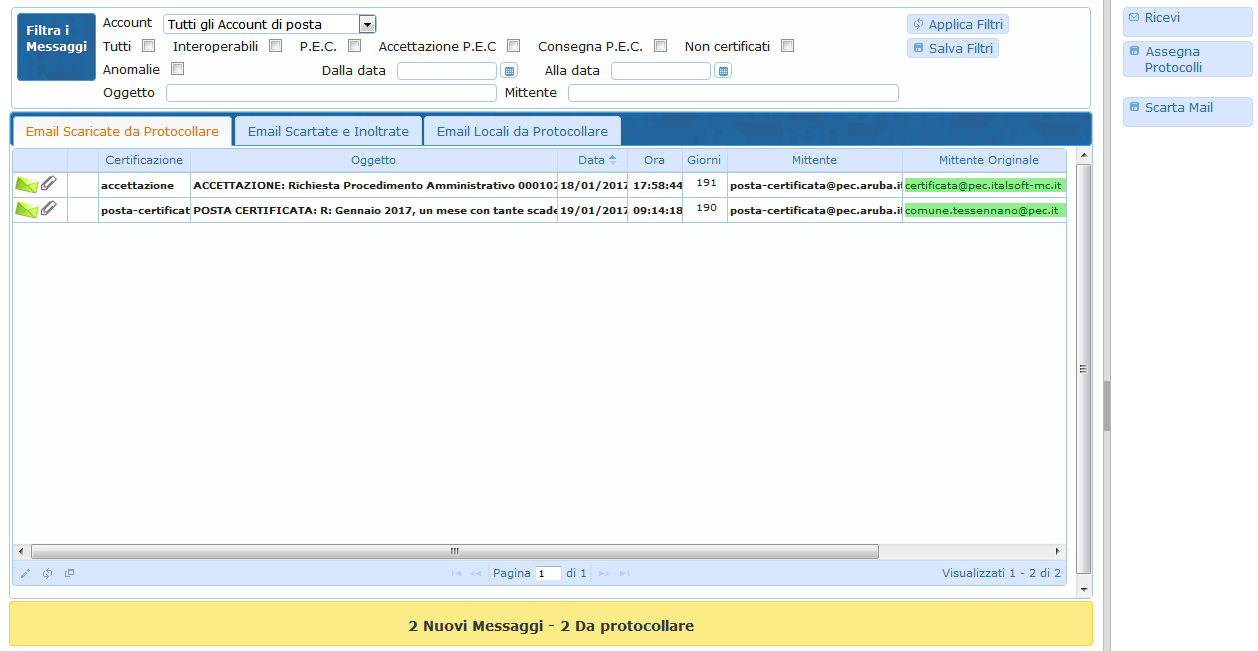This screenshot has width=1258, height=651.
Task: Click the envelope icon of POSTA CERTIFICATA row
Action: [x=26, y=210]
